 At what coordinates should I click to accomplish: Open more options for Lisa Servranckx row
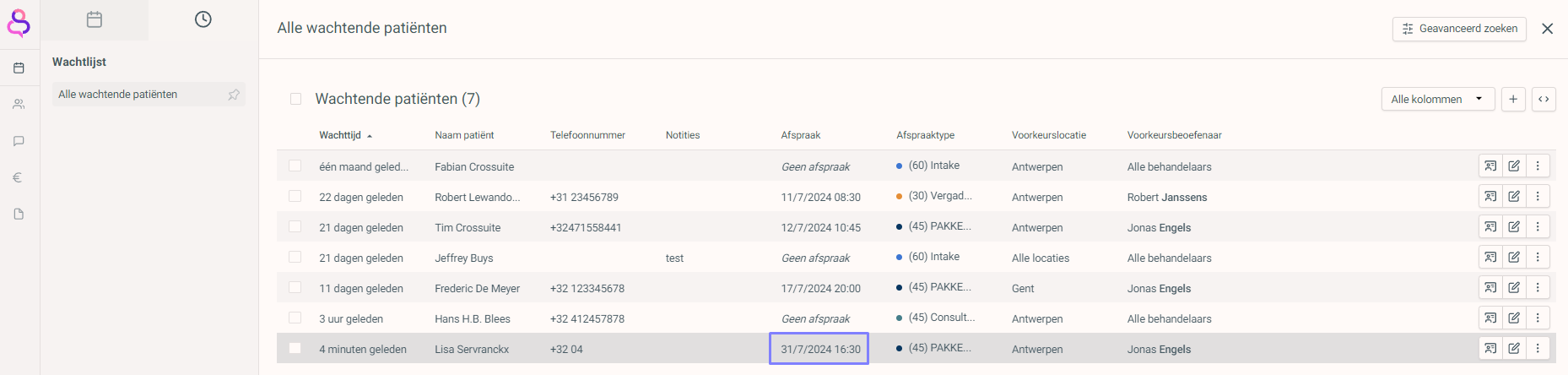tap(1538, 348)
